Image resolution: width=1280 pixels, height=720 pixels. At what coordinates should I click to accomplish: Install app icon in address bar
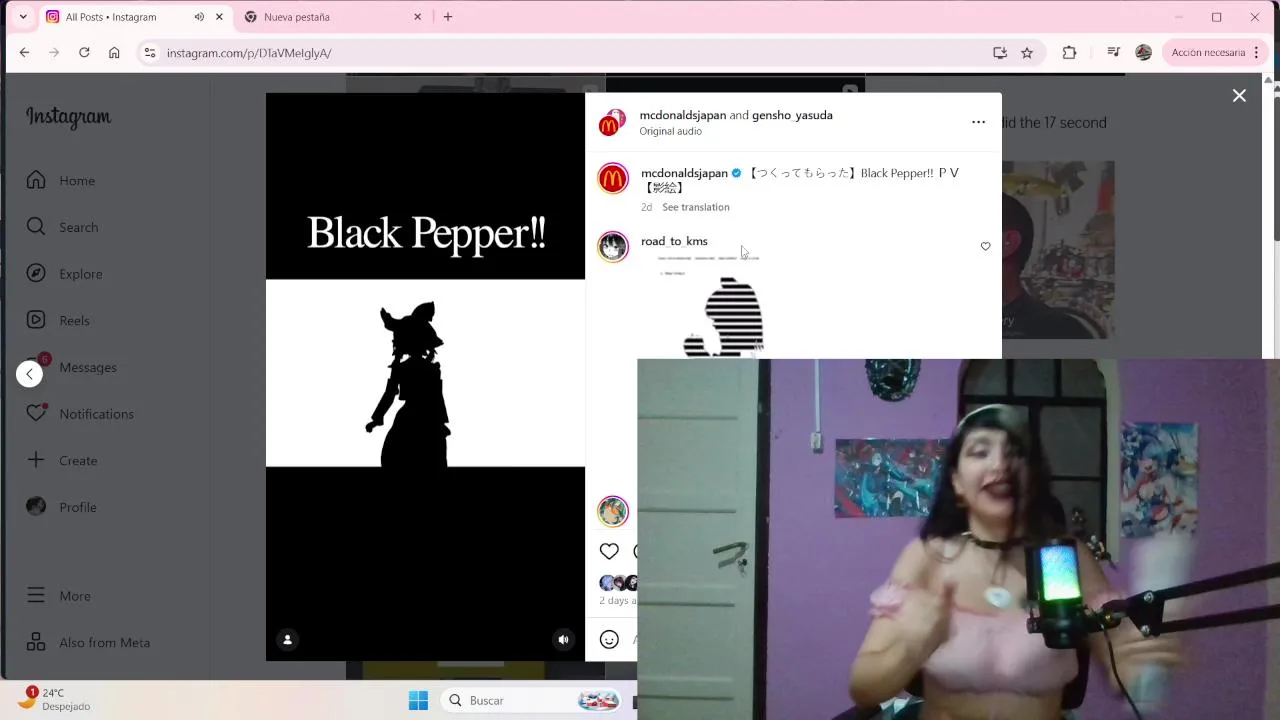click(1000, 53)
